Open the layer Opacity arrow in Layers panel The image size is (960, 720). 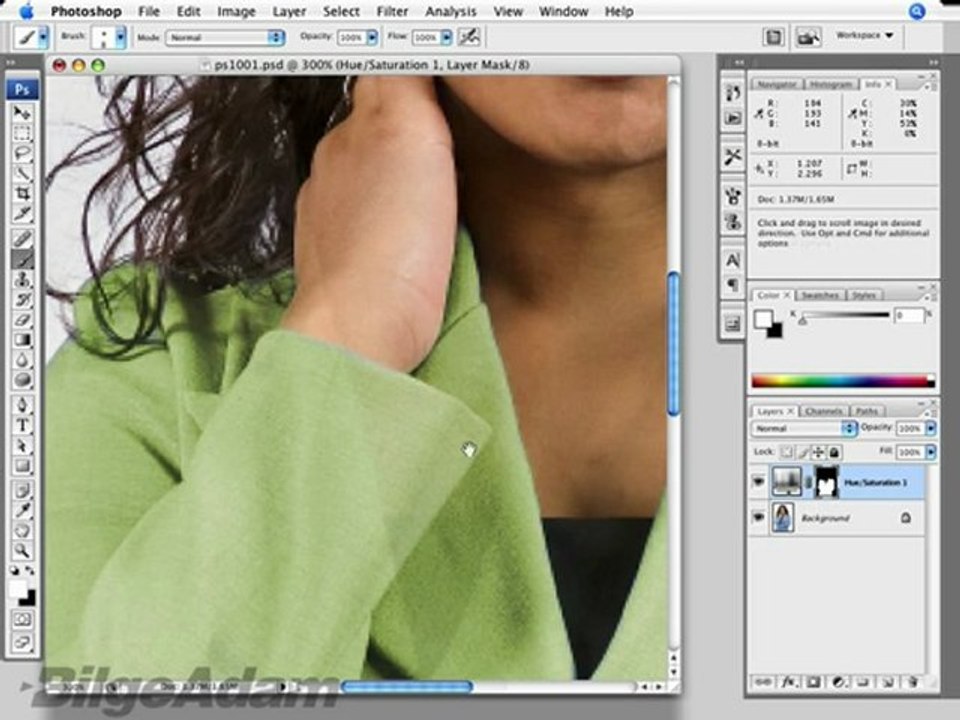point(931,428)
